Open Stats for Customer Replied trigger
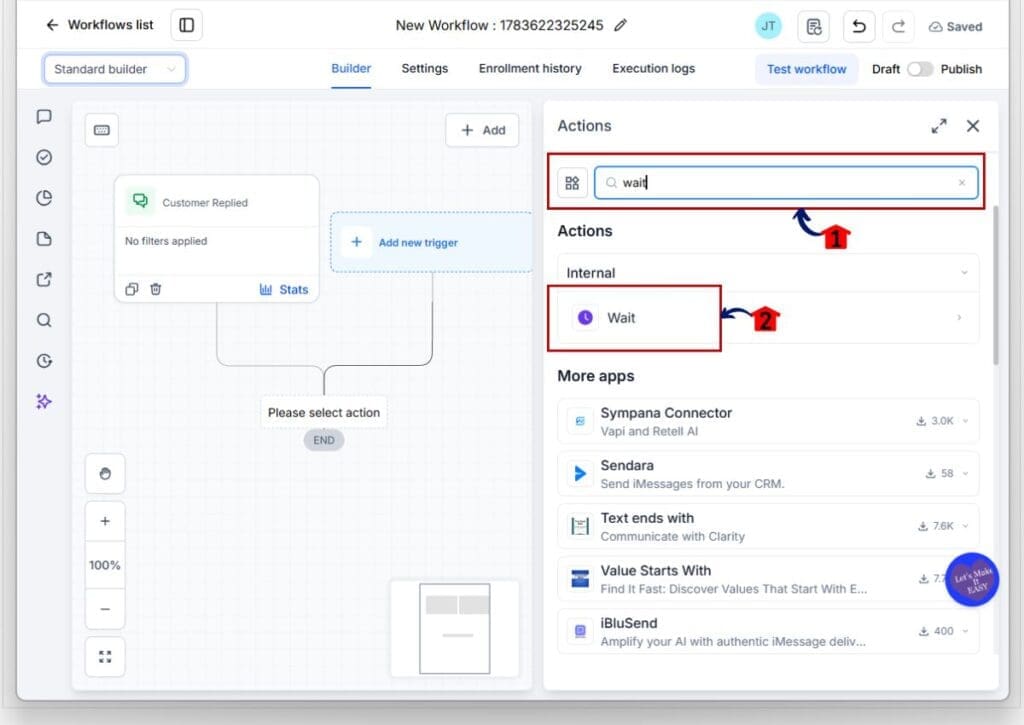The height and width of the screenshot is (725, 1024). pos(284,289)
